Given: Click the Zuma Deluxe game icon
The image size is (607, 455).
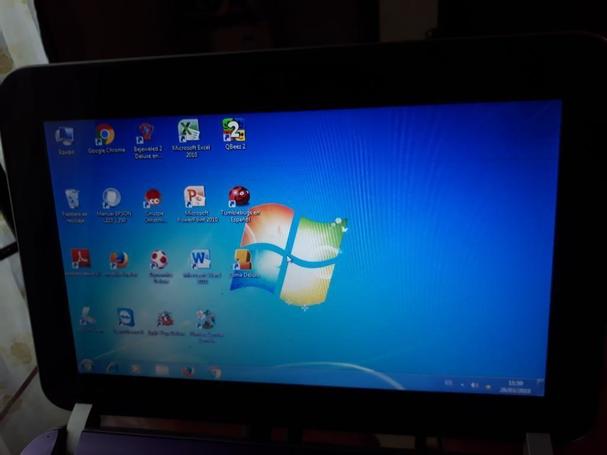Looking at the screenshot, I should click(244, 263).
